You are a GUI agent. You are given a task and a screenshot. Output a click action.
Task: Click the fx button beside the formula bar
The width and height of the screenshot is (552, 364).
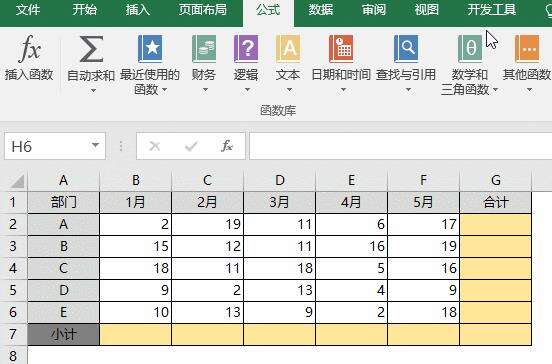[x=227, y=146]
